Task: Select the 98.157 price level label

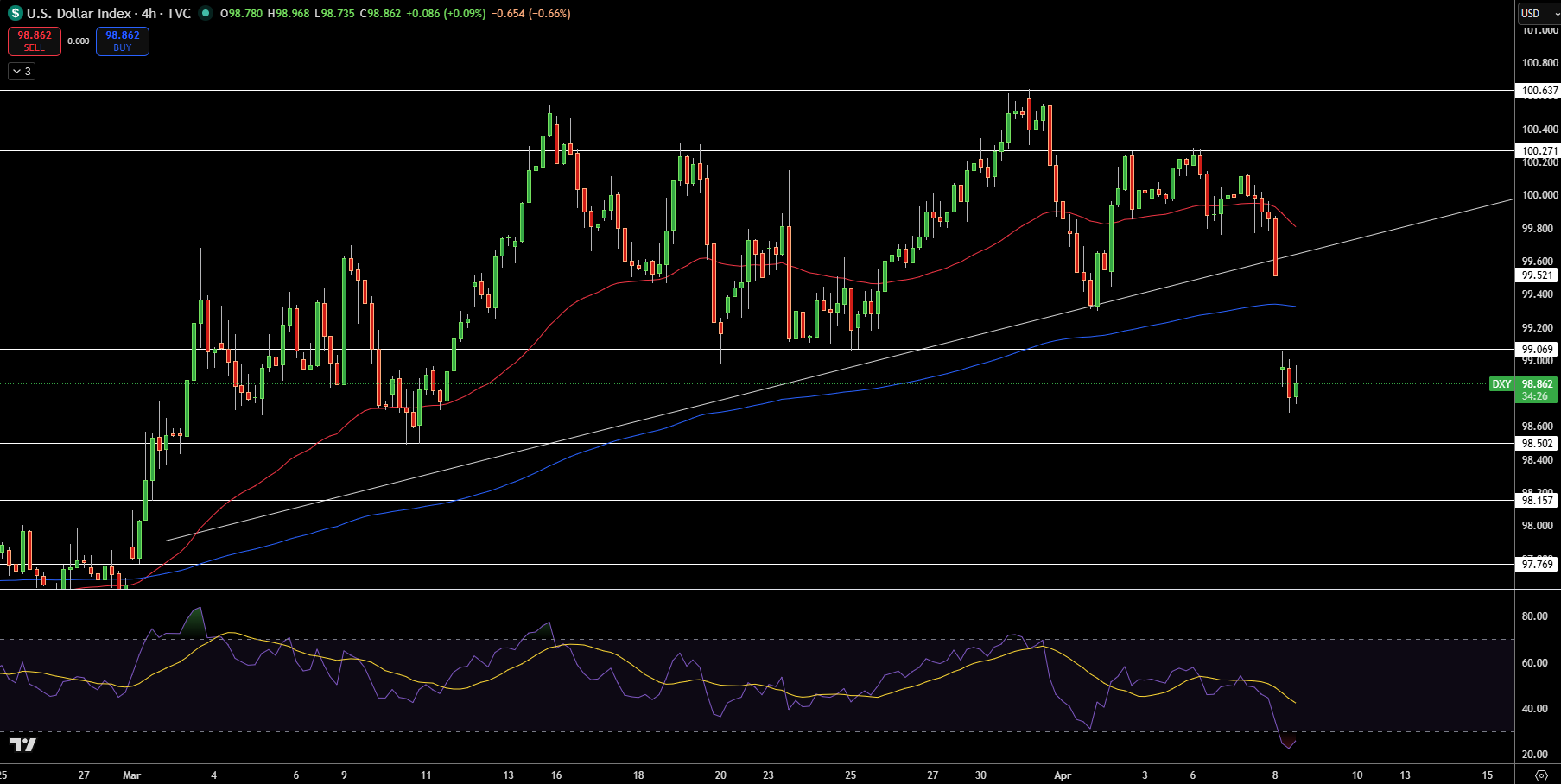Action: tap(1538, 500)
